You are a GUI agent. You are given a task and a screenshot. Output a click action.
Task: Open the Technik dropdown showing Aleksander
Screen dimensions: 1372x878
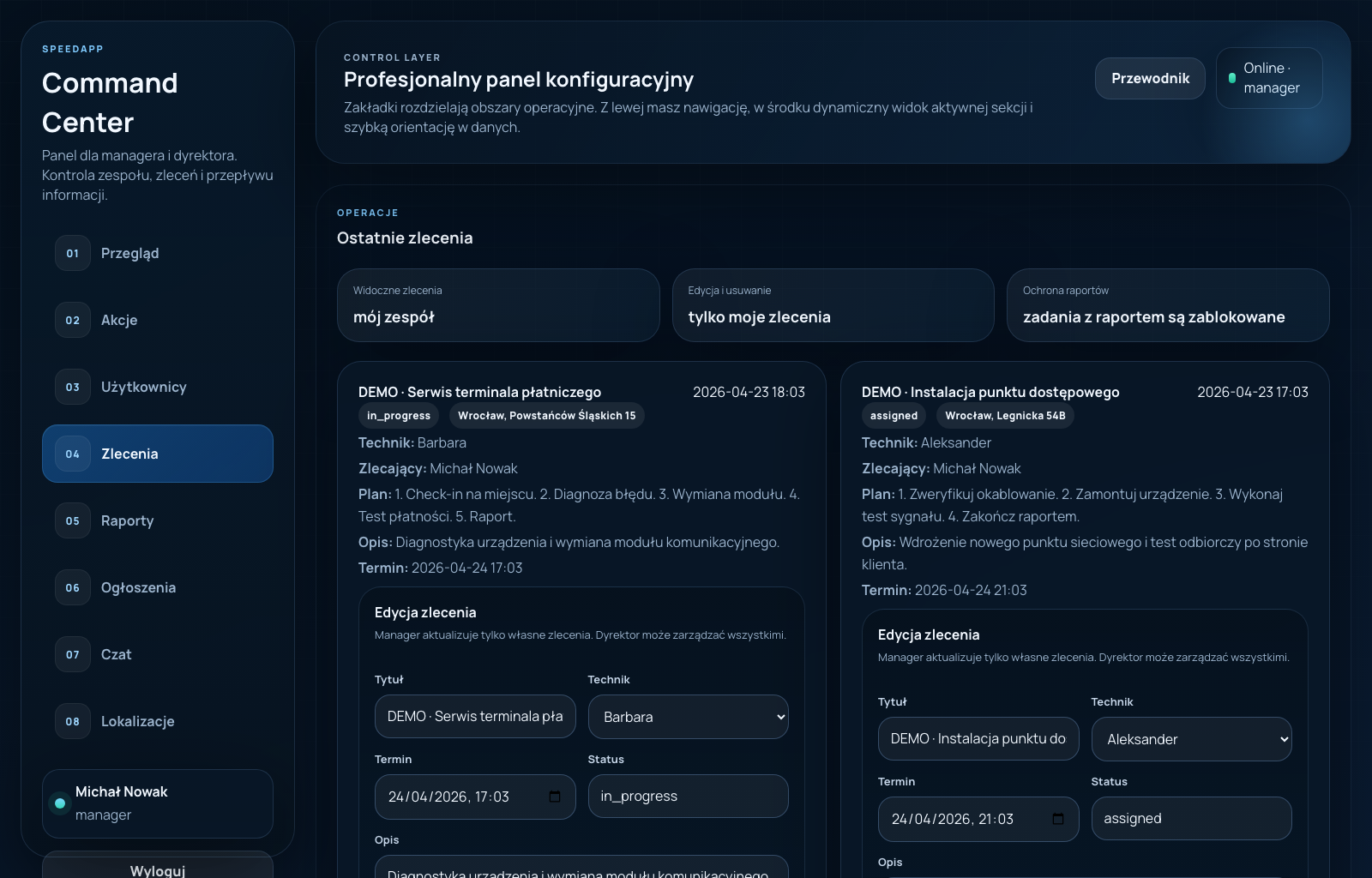(1191, 739)
